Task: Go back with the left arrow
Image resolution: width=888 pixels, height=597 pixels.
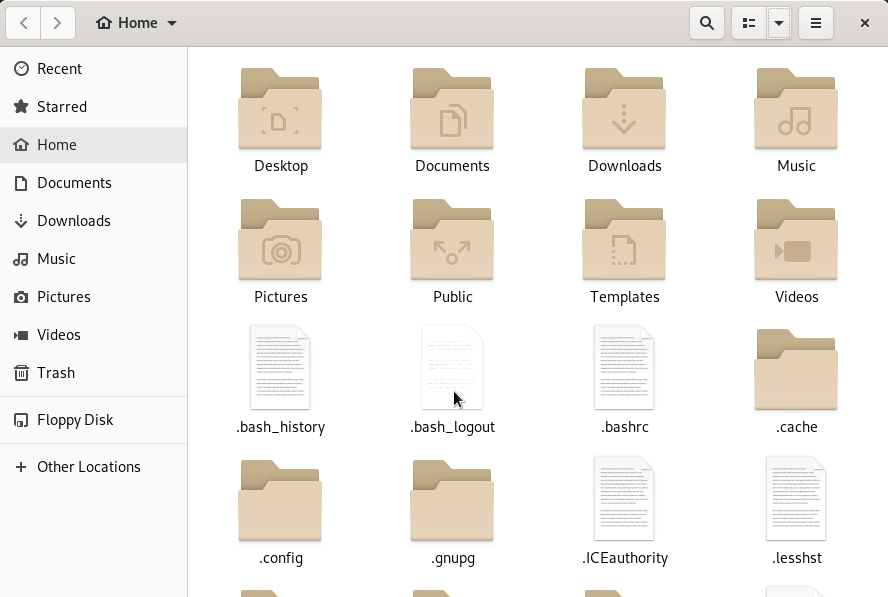Action: (24, 23)
